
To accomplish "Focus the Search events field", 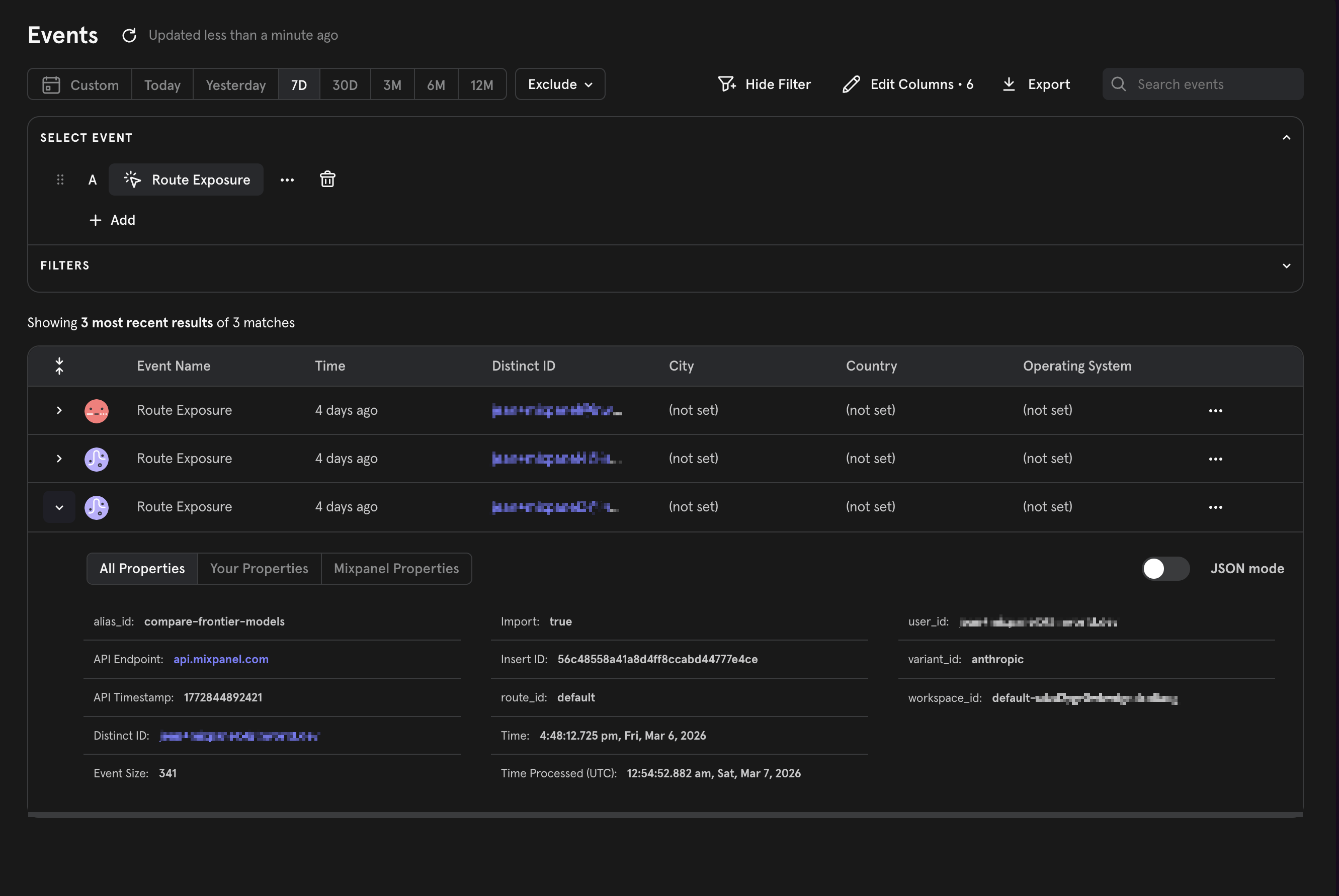I will 1212,84.
